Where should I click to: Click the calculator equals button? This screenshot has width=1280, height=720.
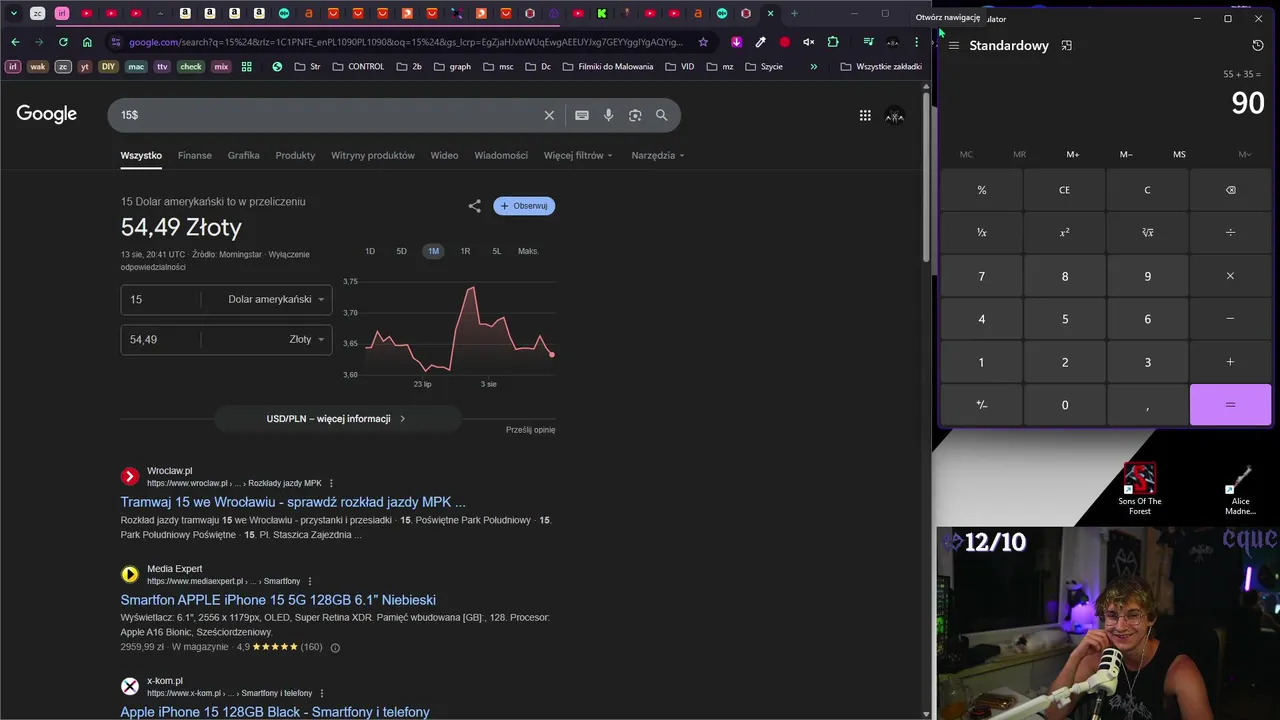pyautogui.click(x=1230, y=405)
